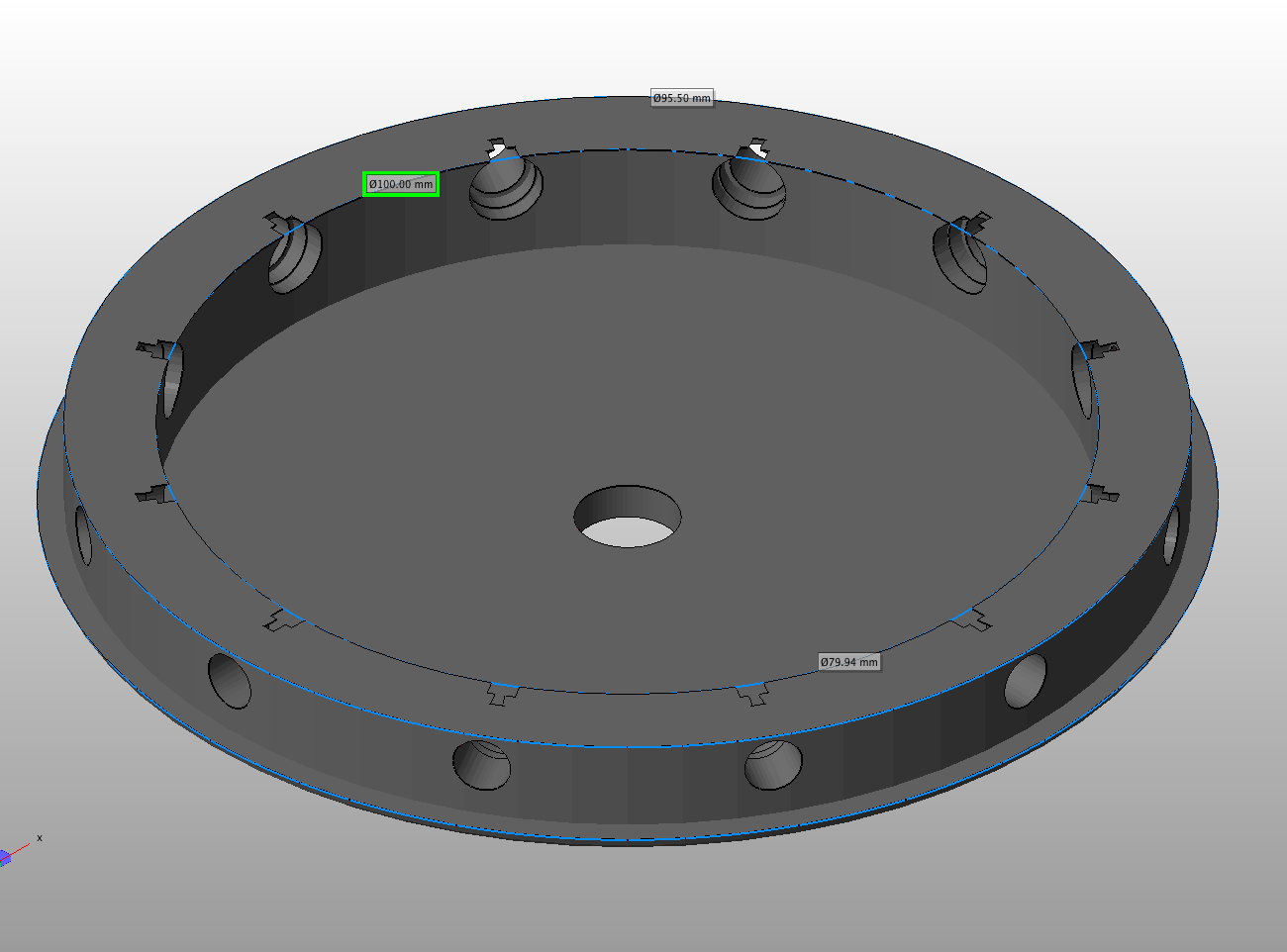Click the XYZ axis orientation indicator
This screenshot has height=952, width=1287.
(19, 850)
